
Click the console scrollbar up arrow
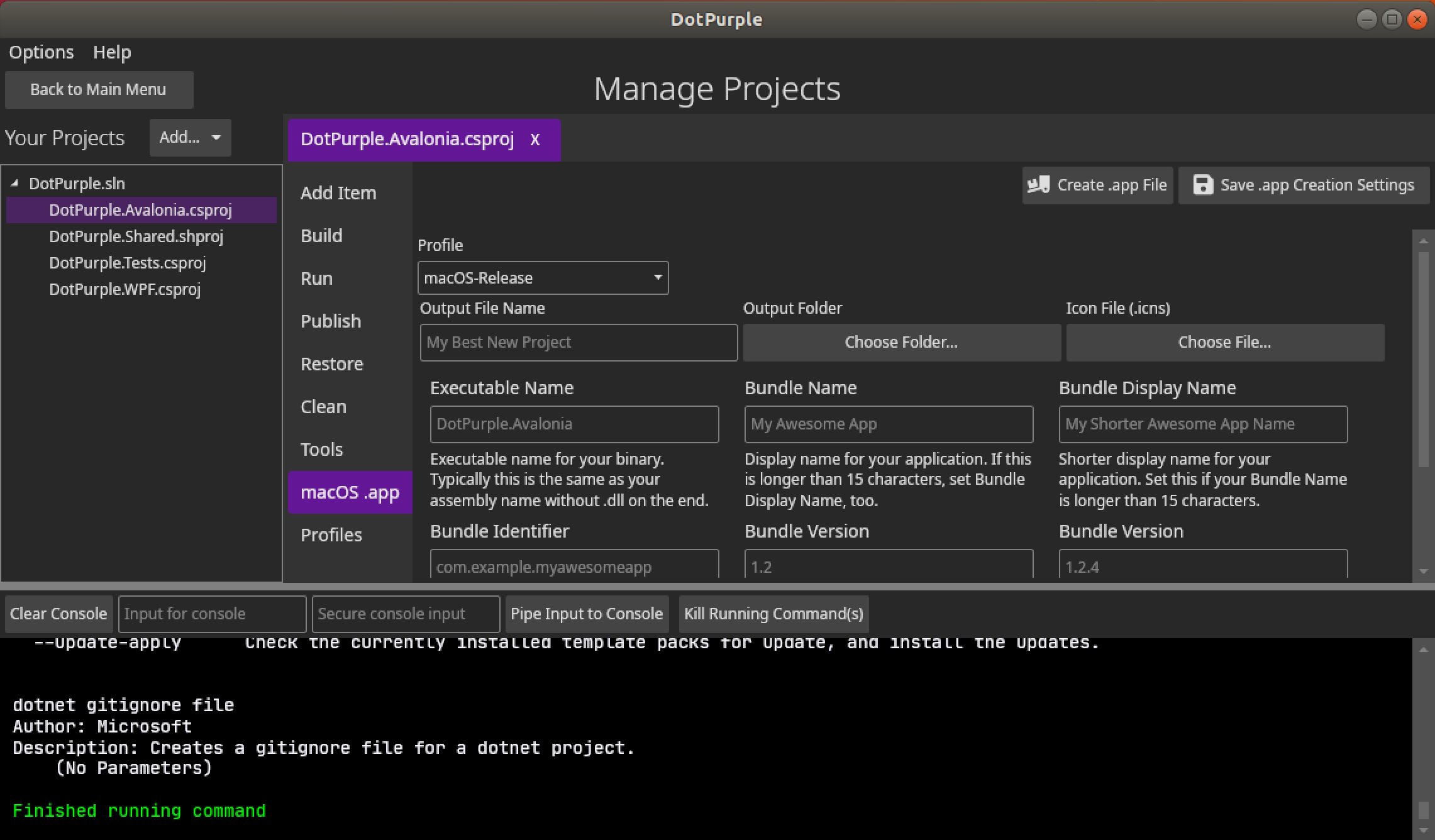coord(1423,649)
